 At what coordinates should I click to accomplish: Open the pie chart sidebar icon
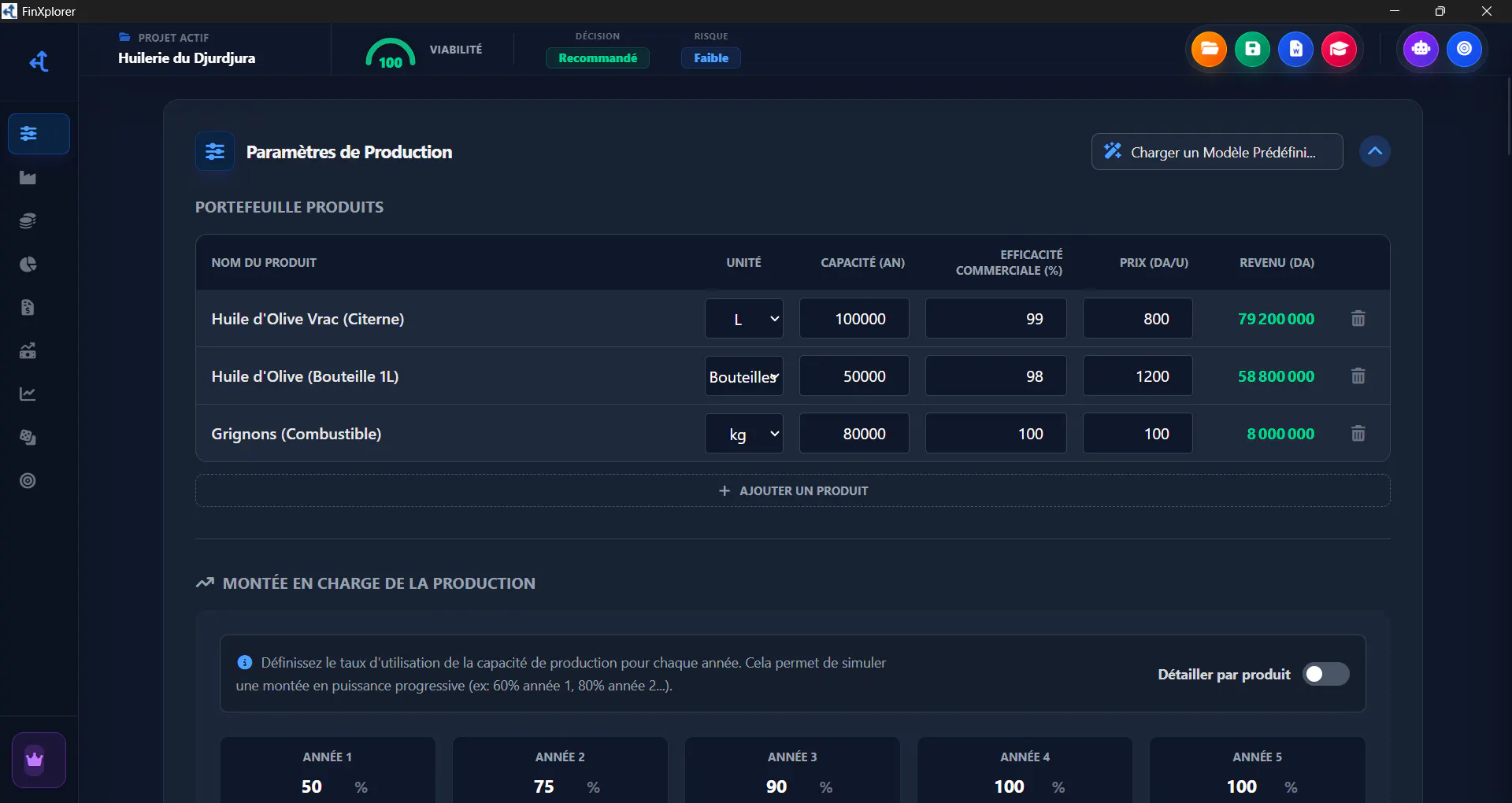coord(28,265)
